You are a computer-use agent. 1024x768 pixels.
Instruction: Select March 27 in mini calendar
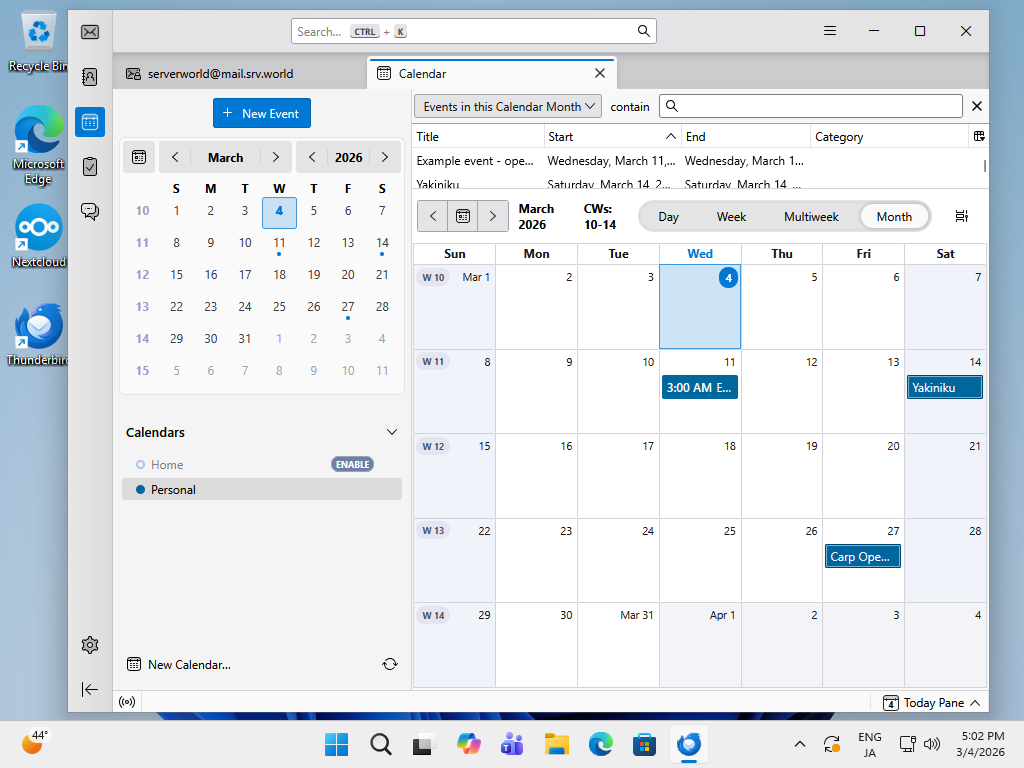point(348,307)
